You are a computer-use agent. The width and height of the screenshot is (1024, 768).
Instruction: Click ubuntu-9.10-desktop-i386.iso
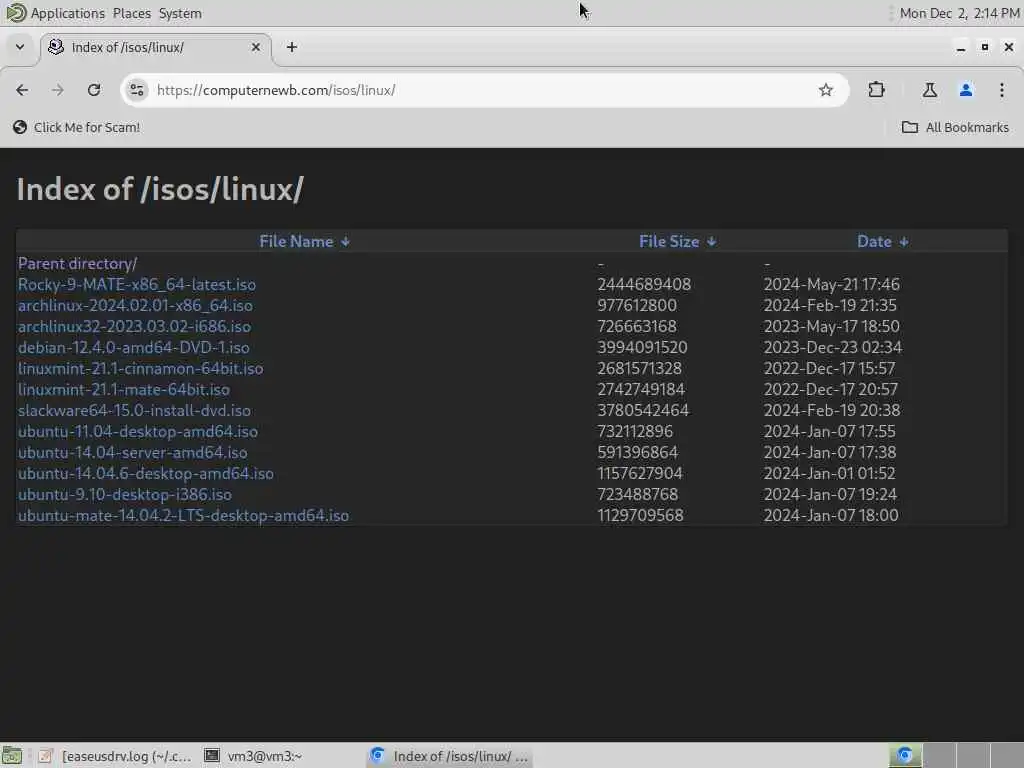125,494
